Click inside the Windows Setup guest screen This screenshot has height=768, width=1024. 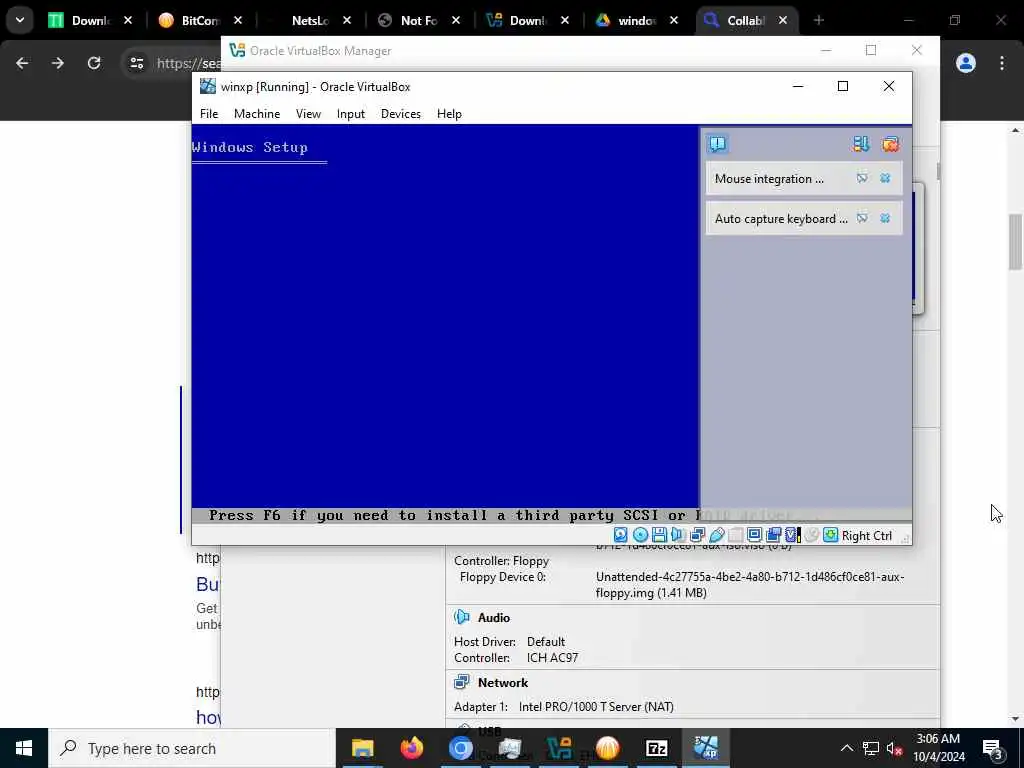[445, 323]
